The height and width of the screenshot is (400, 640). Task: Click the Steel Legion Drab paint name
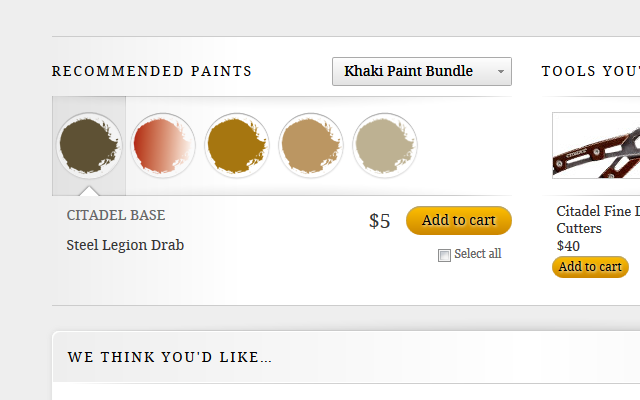click(125, 245)
